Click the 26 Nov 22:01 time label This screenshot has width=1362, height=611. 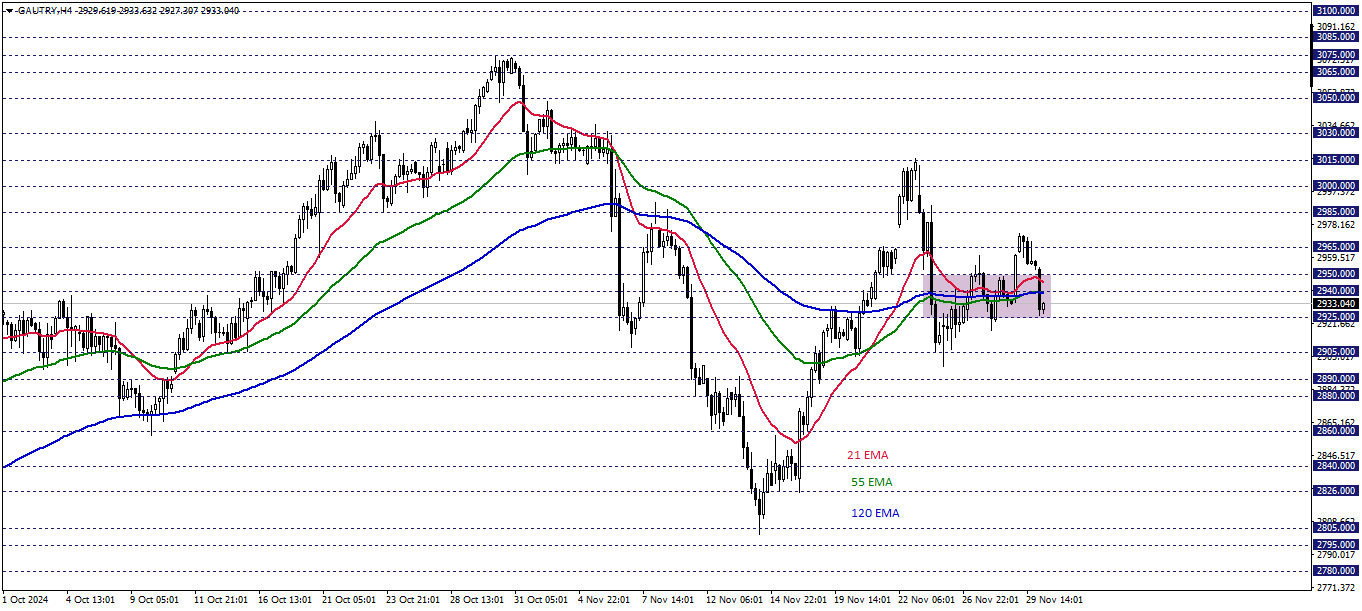(x=990, y=600)
